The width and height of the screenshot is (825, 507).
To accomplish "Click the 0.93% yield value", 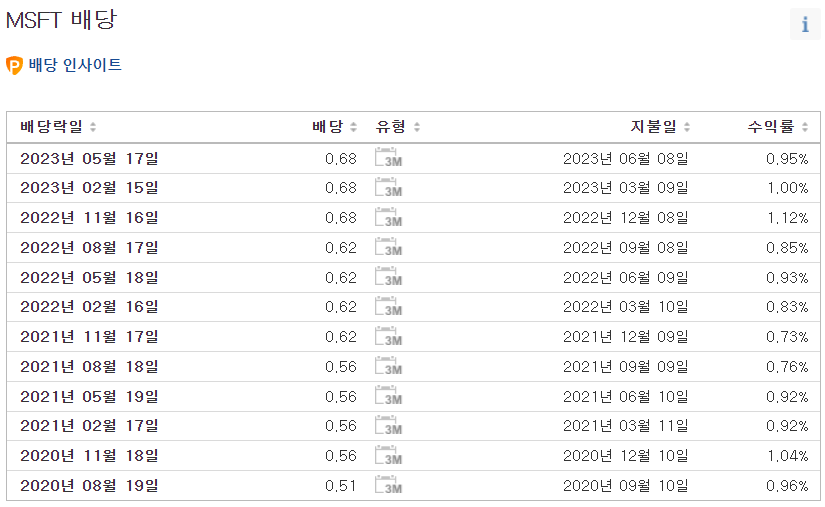I will coord(787,277).
